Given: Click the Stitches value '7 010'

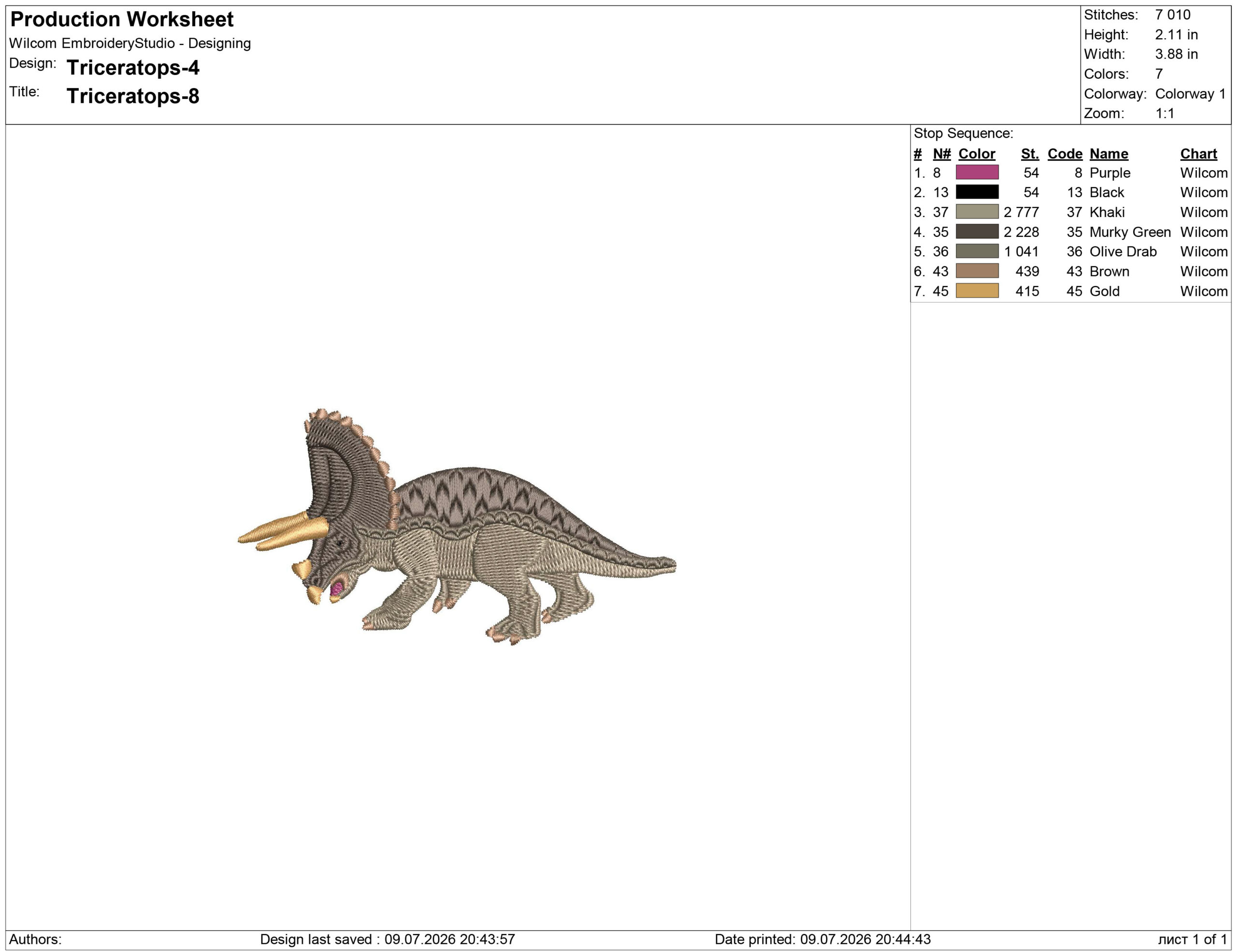Looking at the screenshot, I should tap(1172, 14).
